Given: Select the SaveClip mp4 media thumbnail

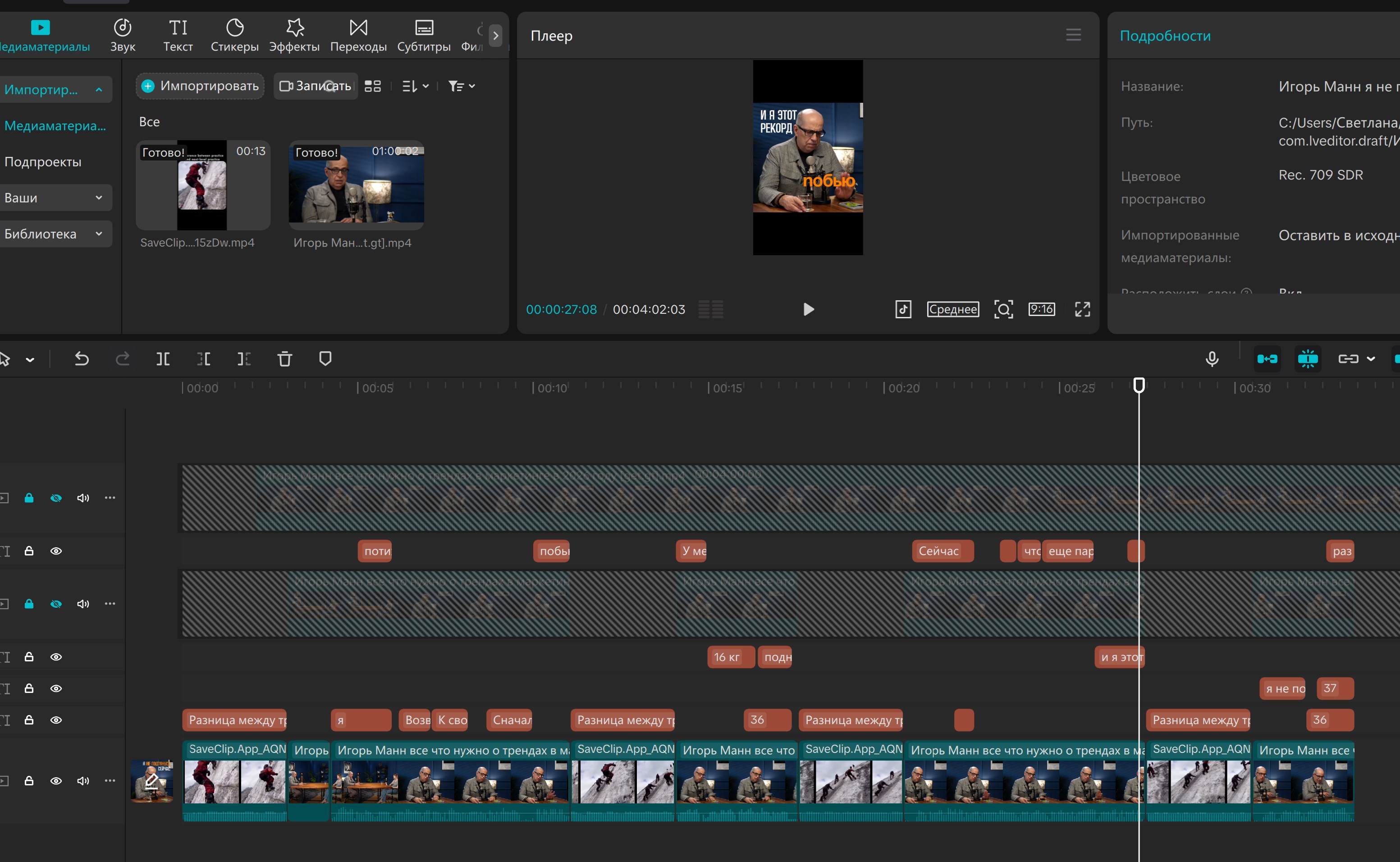Looking at the screenshot, I should click(x=202, y=185).
